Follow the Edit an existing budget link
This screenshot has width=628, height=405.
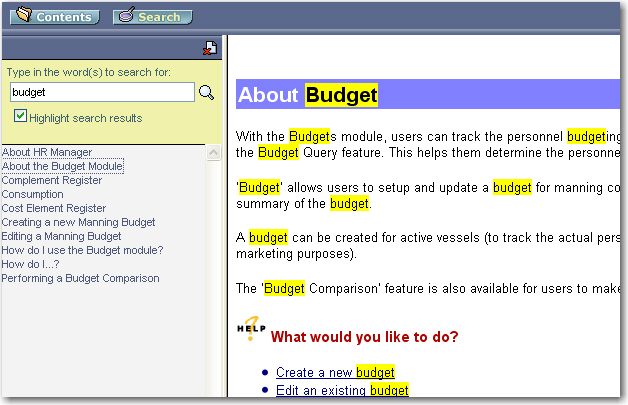342,390
